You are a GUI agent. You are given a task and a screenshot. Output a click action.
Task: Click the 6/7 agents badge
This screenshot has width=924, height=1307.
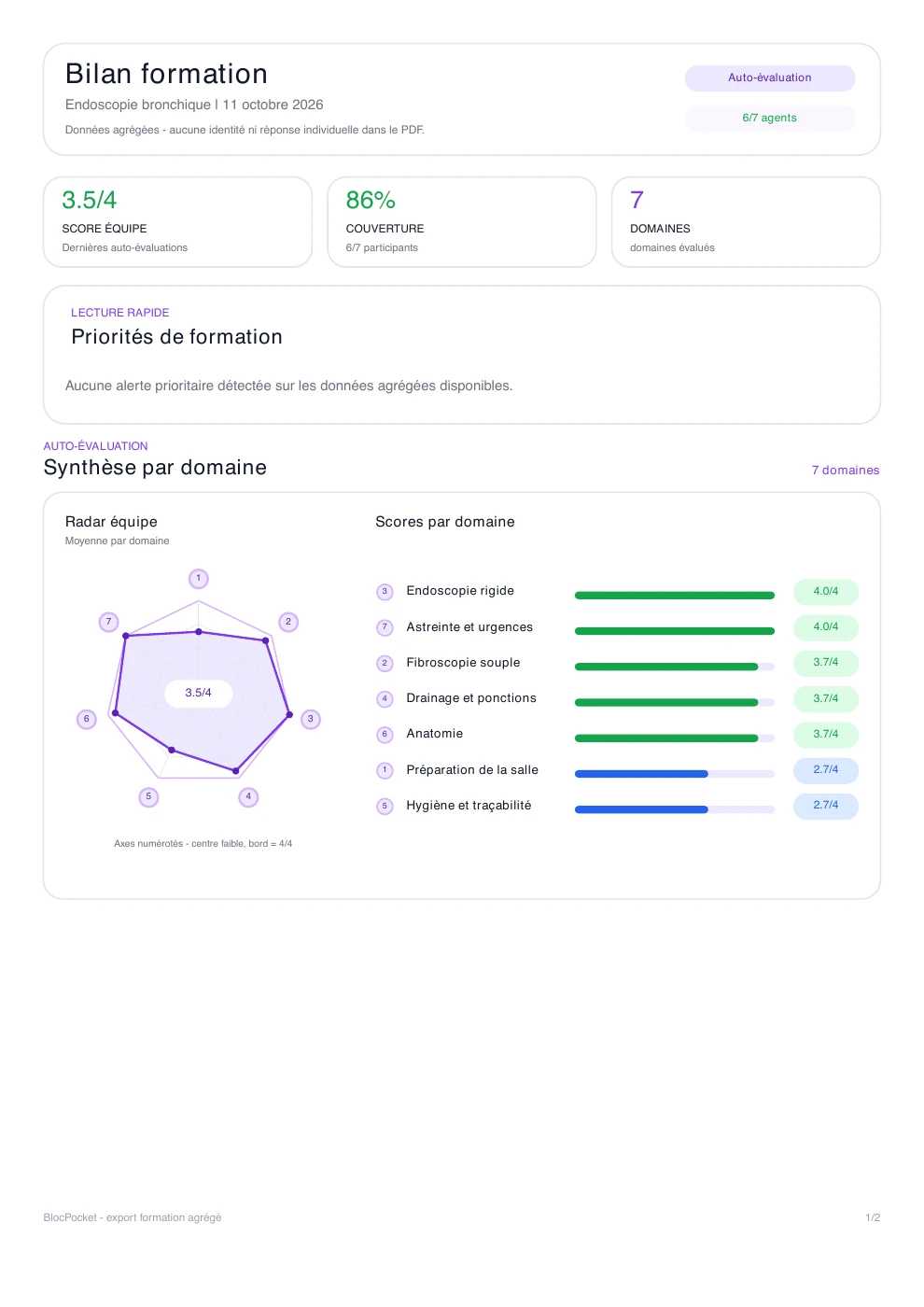770,119
